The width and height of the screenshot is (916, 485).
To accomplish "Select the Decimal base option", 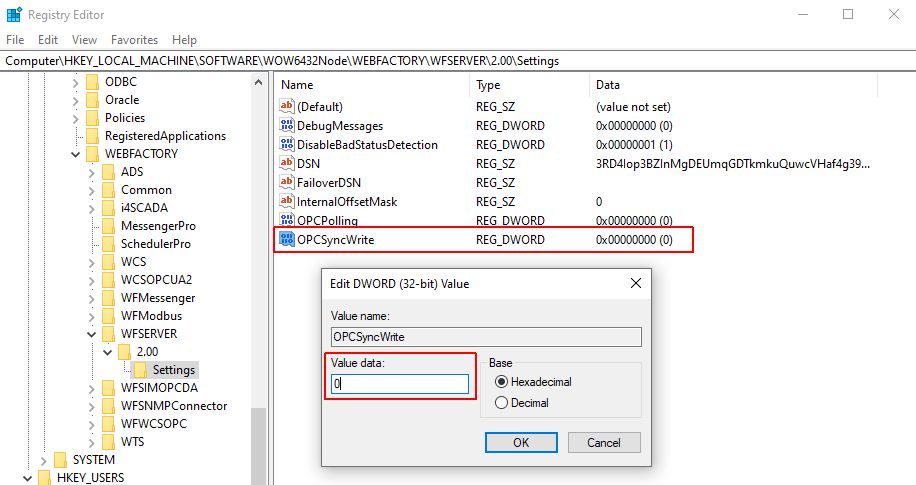I will point(521,403).
